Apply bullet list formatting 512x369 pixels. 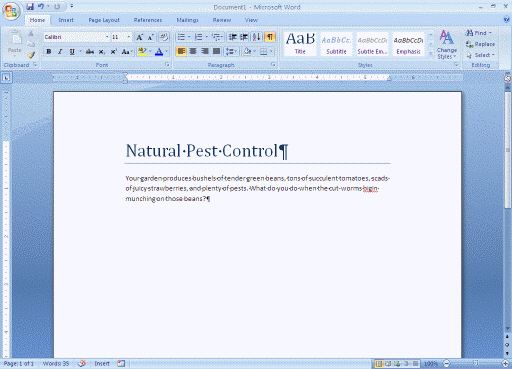coord(181,37)
